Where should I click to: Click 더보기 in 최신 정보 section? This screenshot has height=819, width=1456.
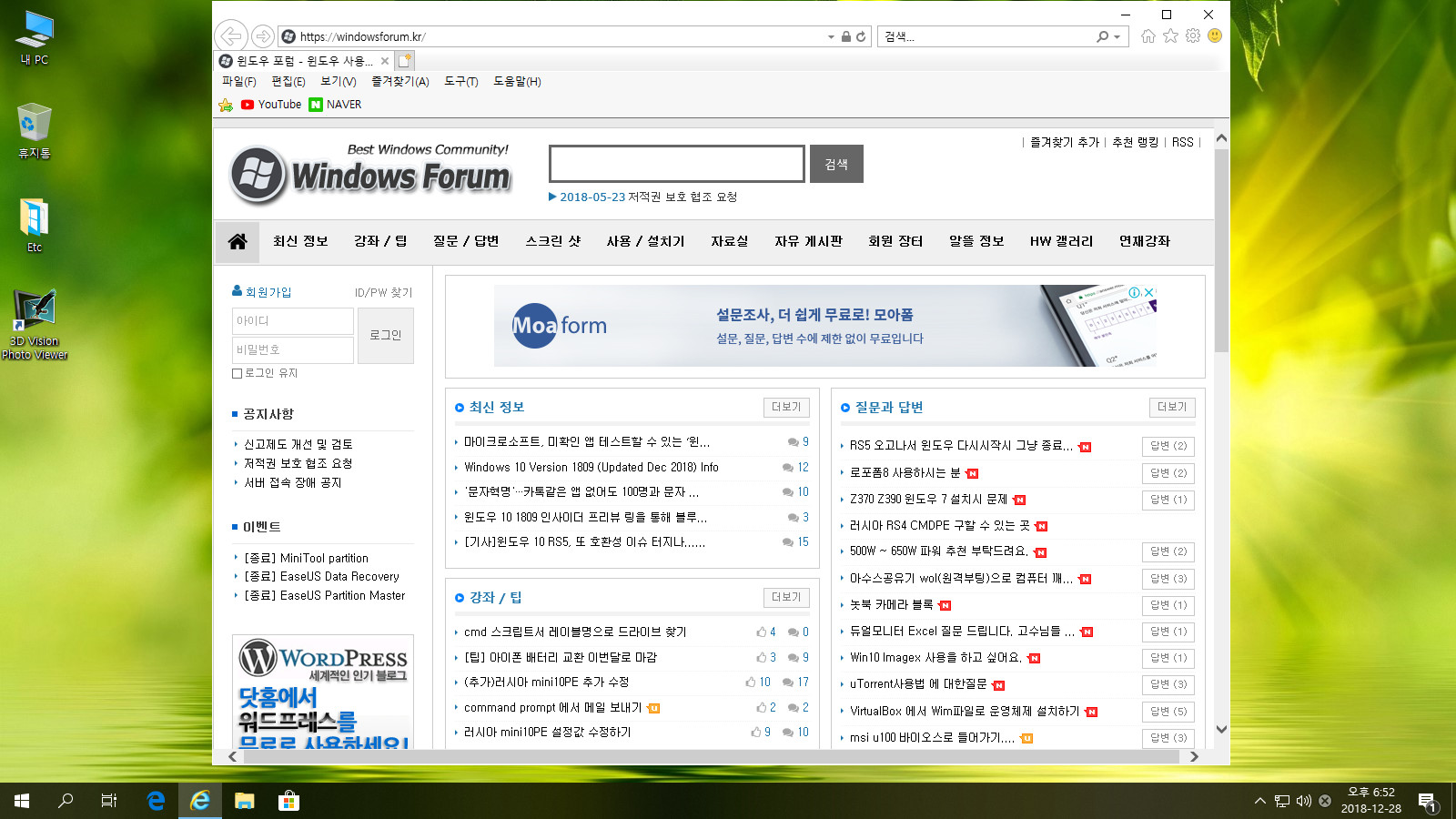coord(786,407)
